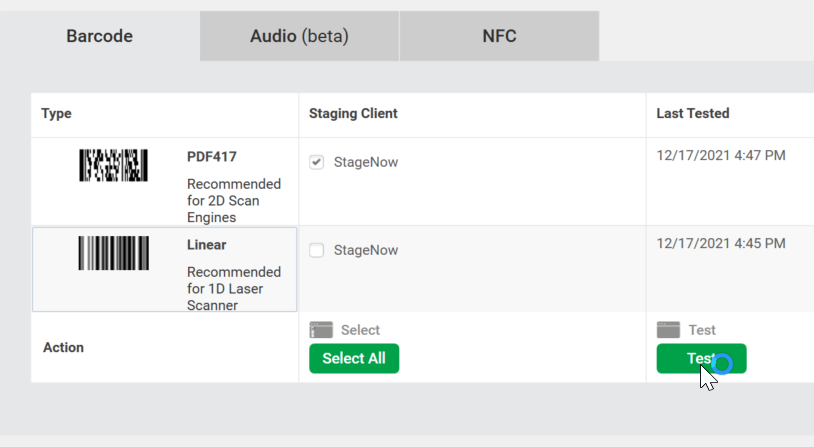The height and width of the screenshot is (447, 814).
Task: Click the Staging Client column header
Action: point(353,114)
